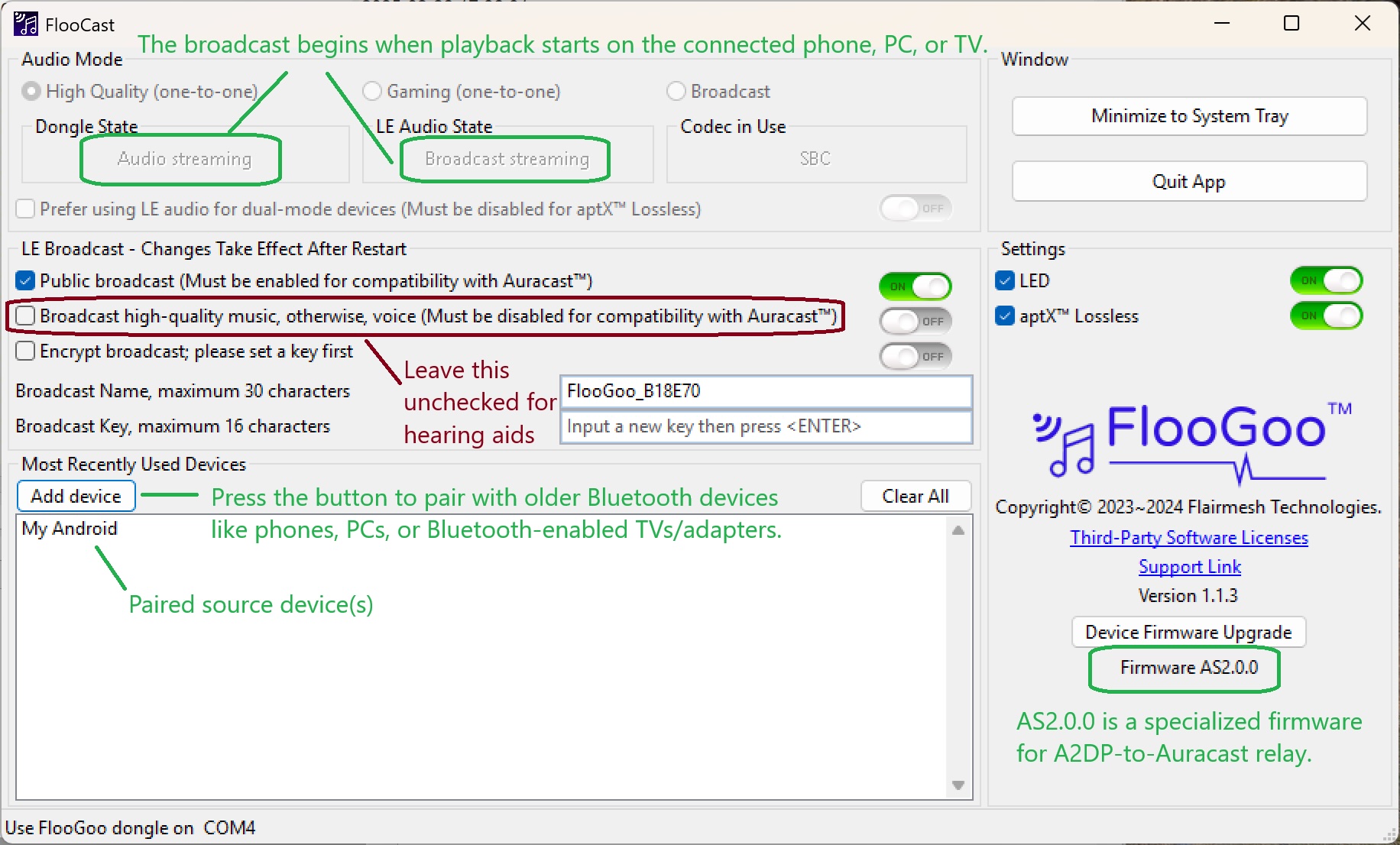Viewport: 1400px width, 845px height.
Task: Toggle the Encrypt broadcast OFF switch
Action: pos(915,357)
